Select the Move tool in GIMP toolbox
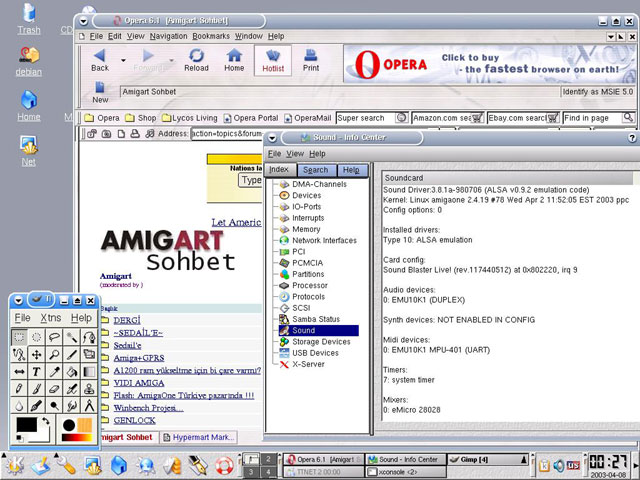The width and height of the screenshot is (640, 480). click(37, 354)
